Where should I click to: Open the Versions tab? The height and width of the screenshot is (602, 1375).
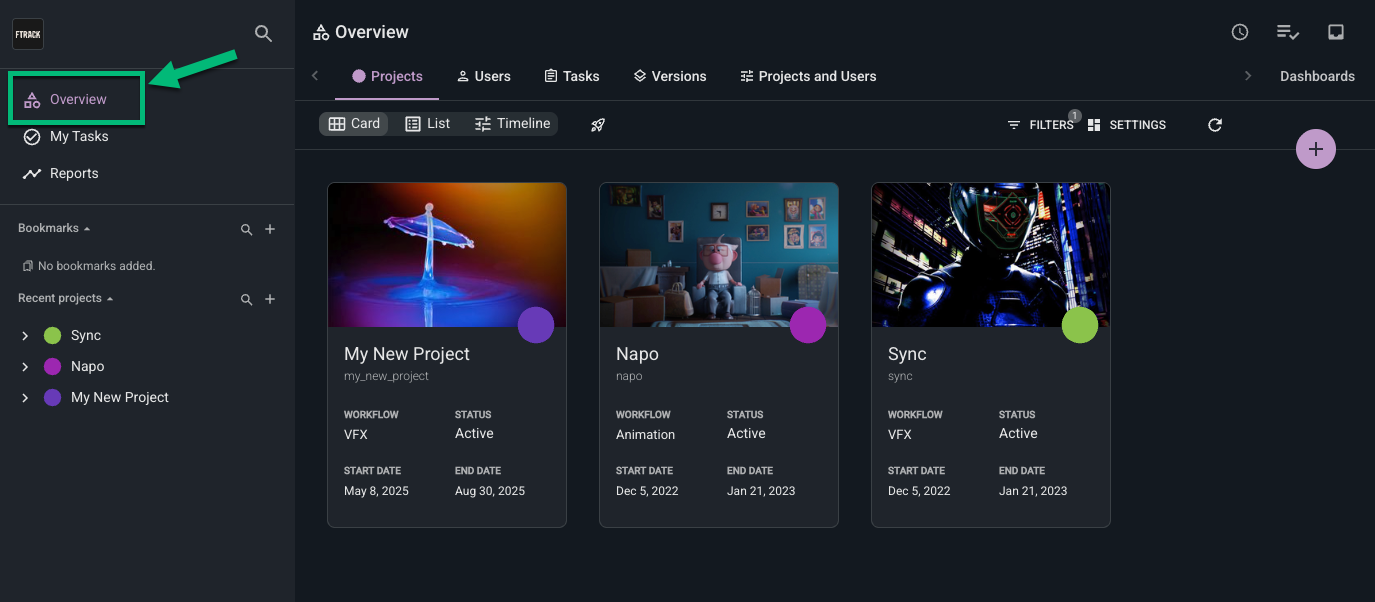point(669,76)
